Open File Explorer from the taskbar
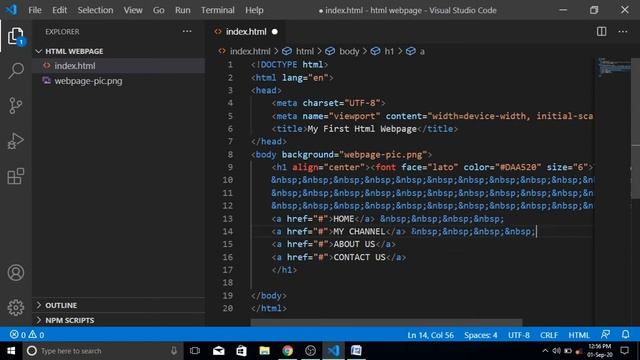Image resolution: width=640 pixels, height=360 pixels. tap(264, 351)
